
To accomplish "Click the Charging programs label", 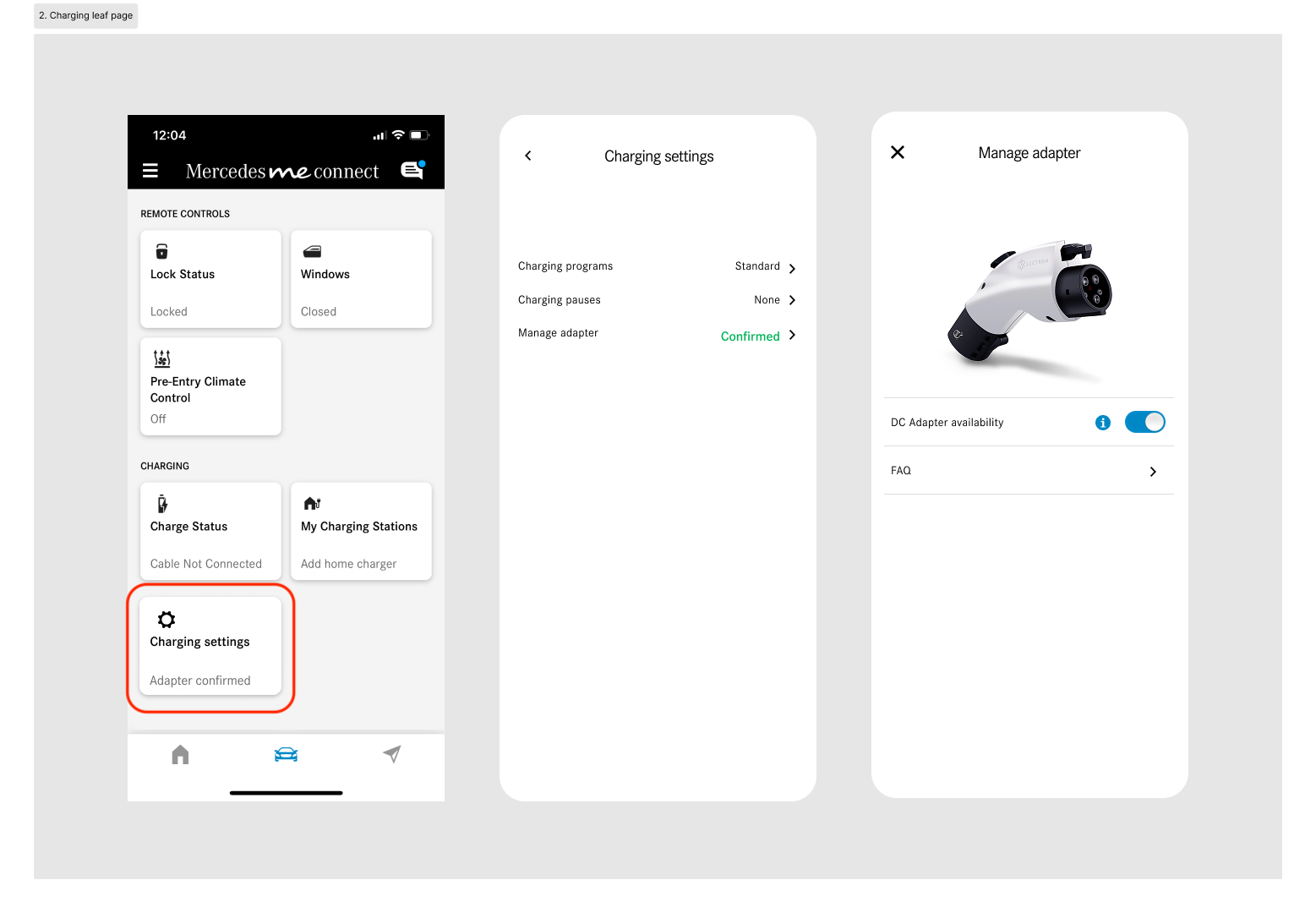I will [x=565, y=266].
